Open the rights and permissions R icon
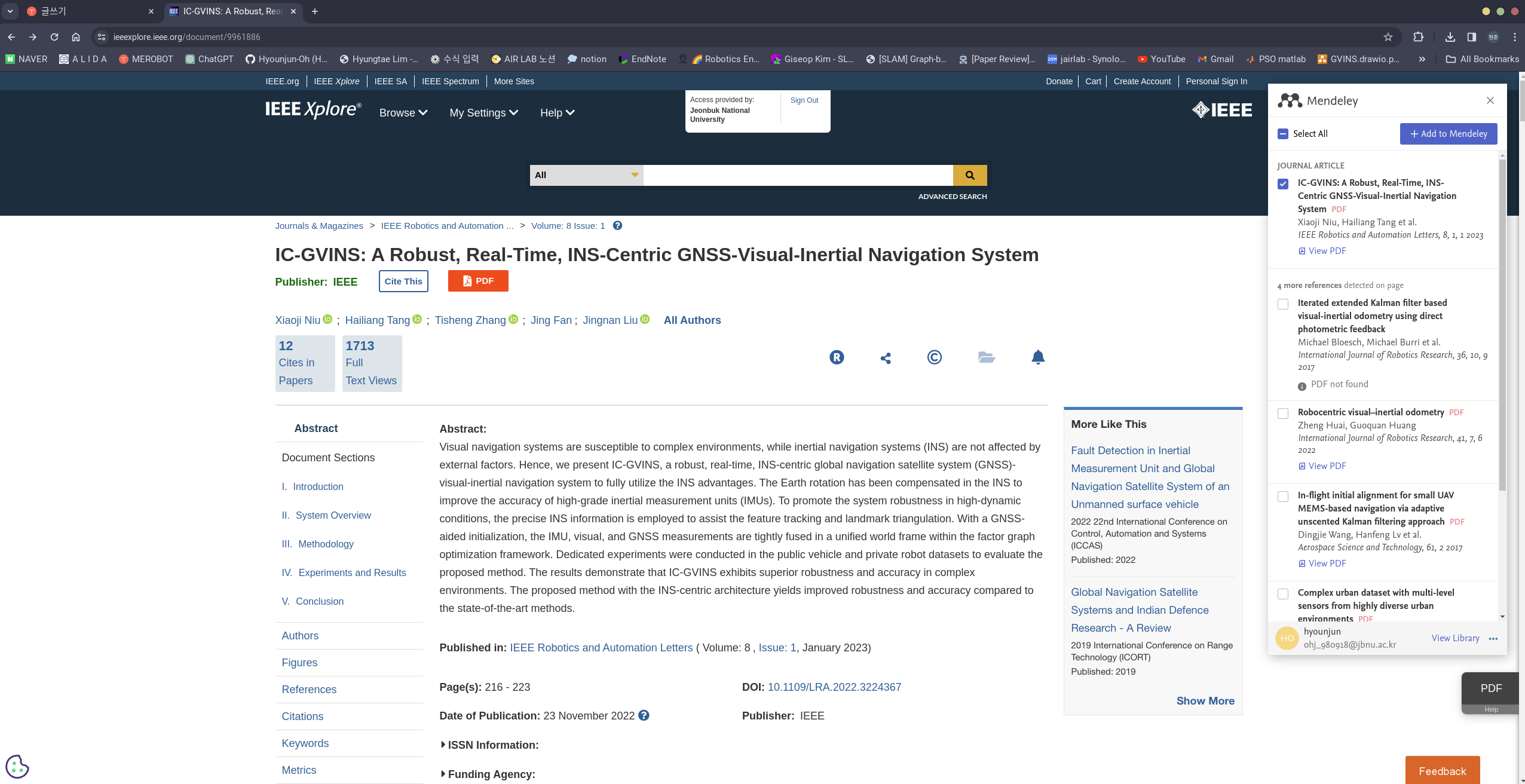 [x=837, y=357]
